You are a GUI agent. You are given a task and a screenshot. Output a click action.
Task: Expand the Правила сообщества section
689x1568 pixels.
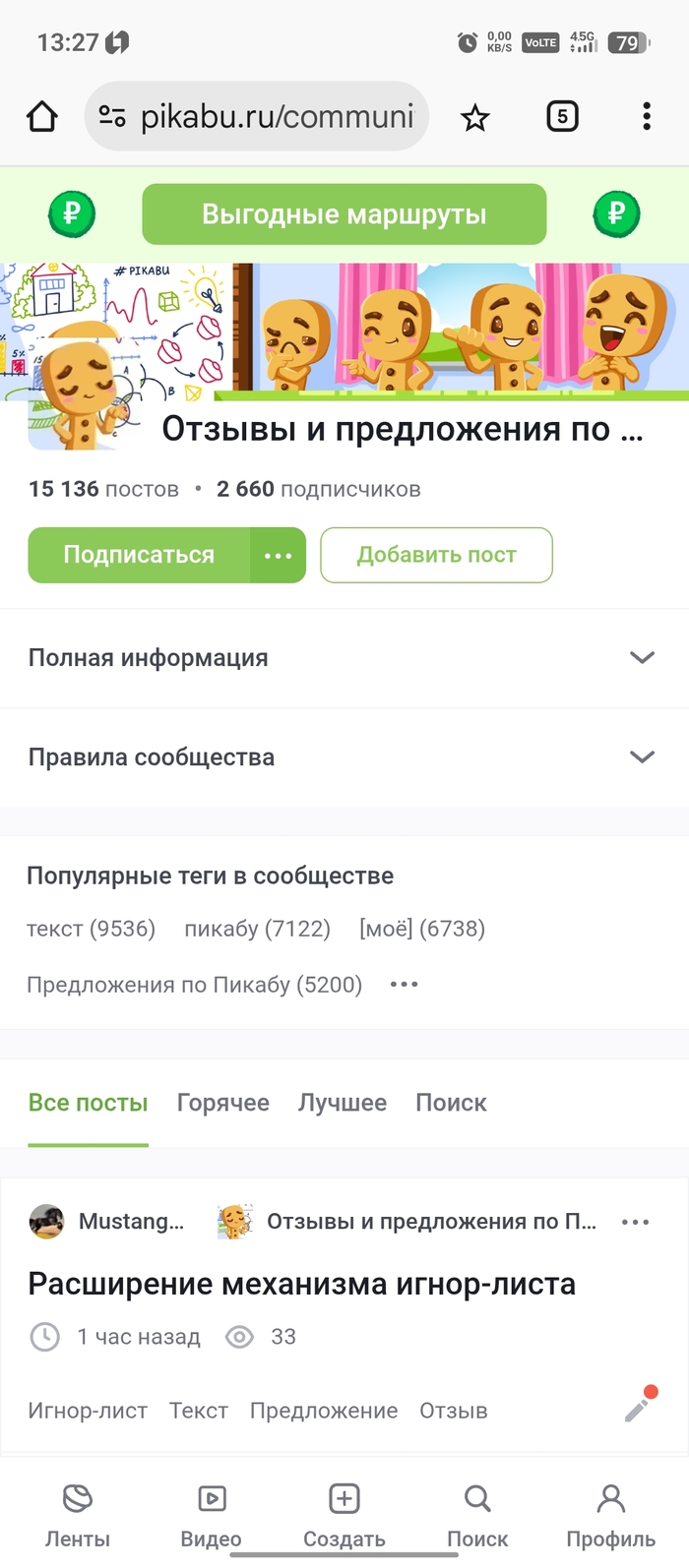point(642,757)
